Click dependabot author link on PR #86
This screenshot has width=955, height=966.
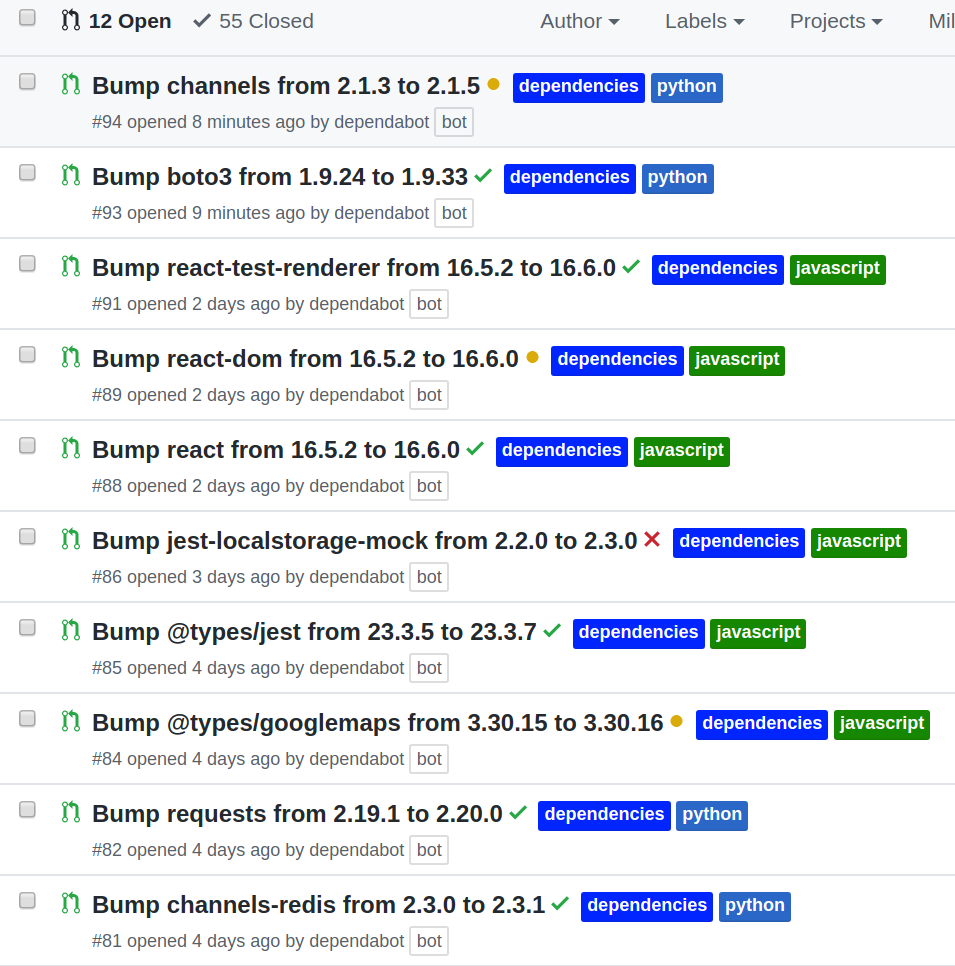pyautogui.click(x=357, y=577)
